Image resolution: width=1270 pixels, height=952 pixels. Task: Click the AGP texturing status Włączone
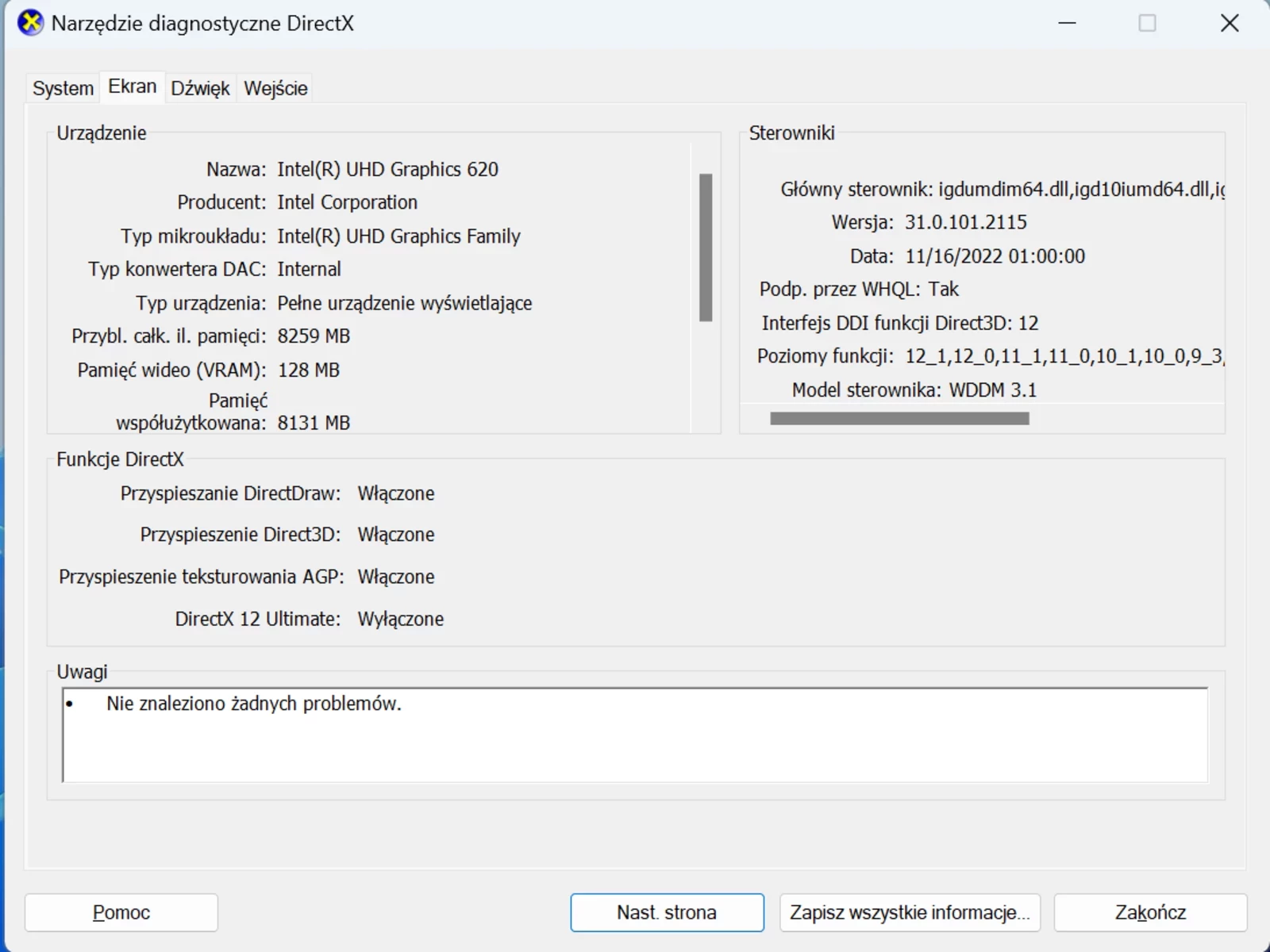click(x=395, y=577)
